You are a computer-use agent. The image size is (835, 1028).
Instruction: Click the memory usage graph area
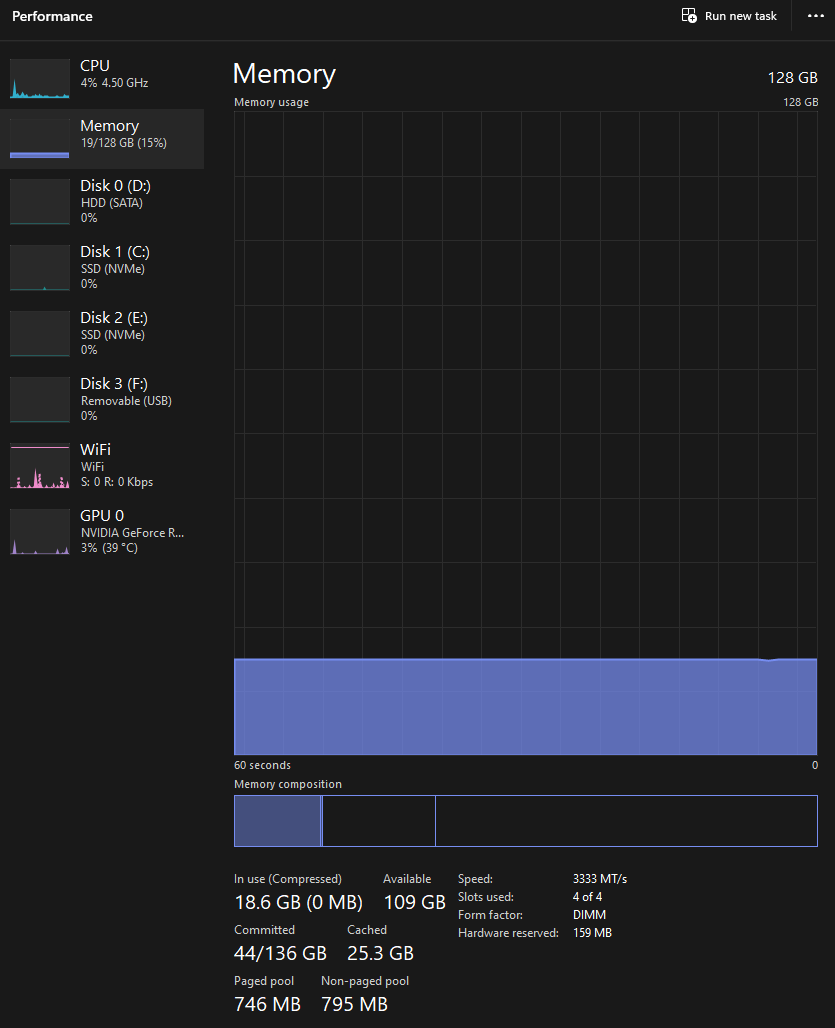[526, 433]
